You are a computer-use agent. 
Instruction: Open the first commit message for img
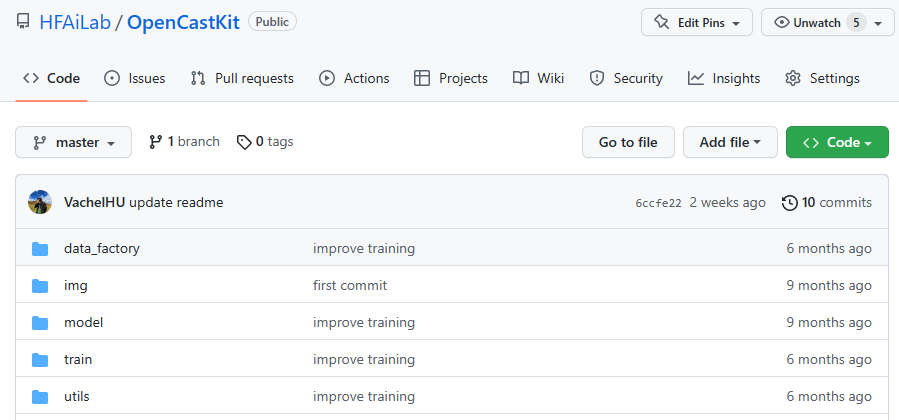(350, 285)
